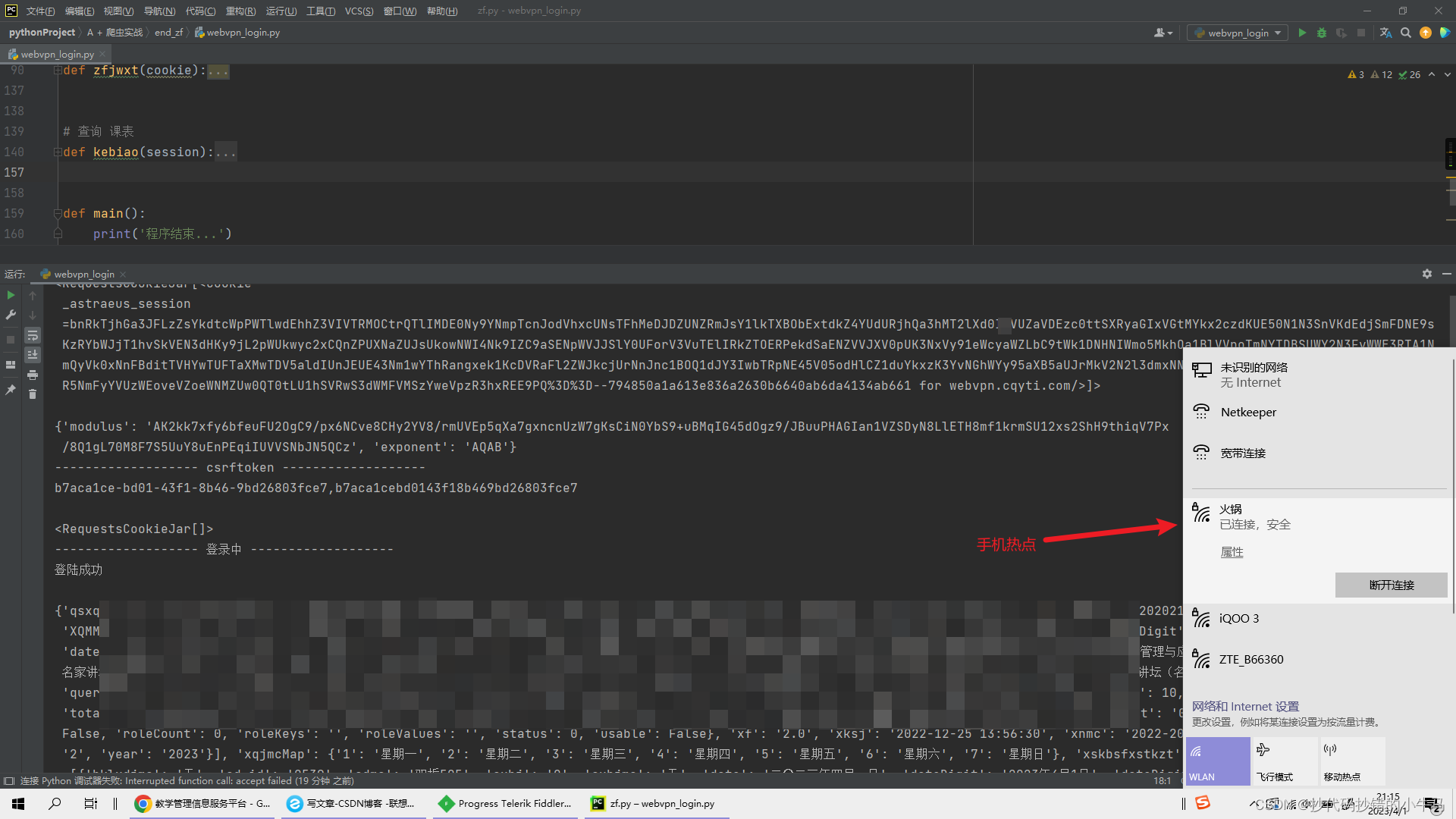
Task: Click the 断开连接 button
Action: tap(1391, 585)
